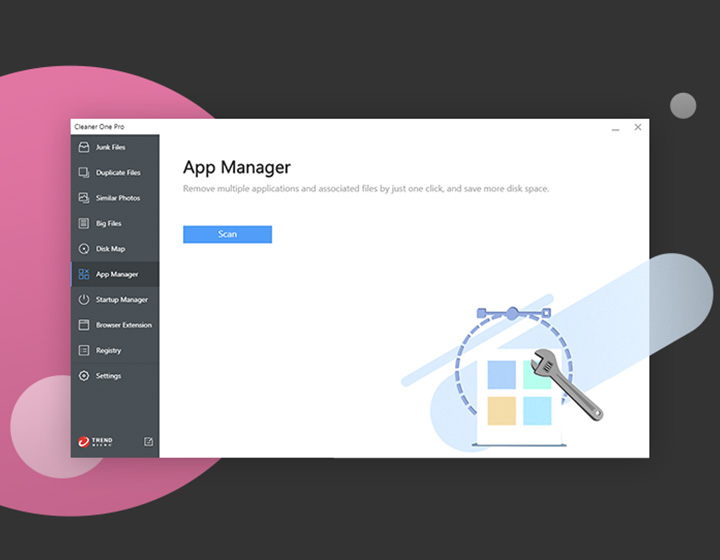Select the Similar Photos picture icon
This screenshot has width=720, height=560.
click(x=85, y=198)
